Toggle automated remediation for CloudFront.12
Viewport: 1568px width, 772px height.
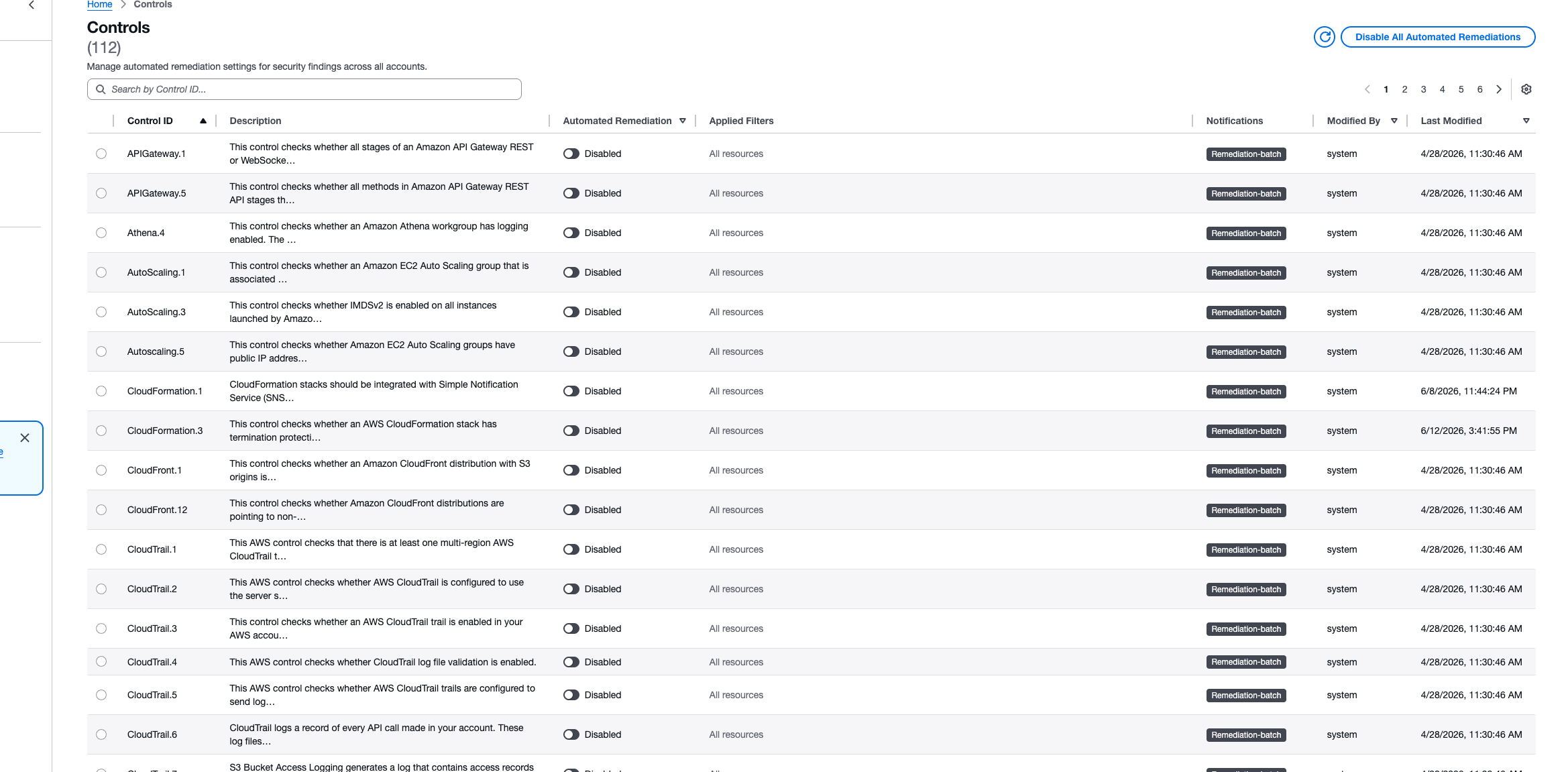[571, 510]
